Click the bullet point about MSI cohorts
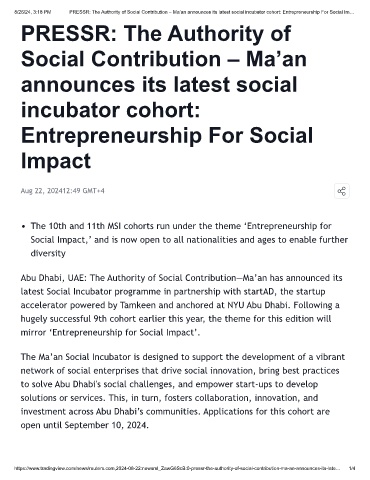The width and height of the screenshot is (370, 480). click(x=189, y=240)
